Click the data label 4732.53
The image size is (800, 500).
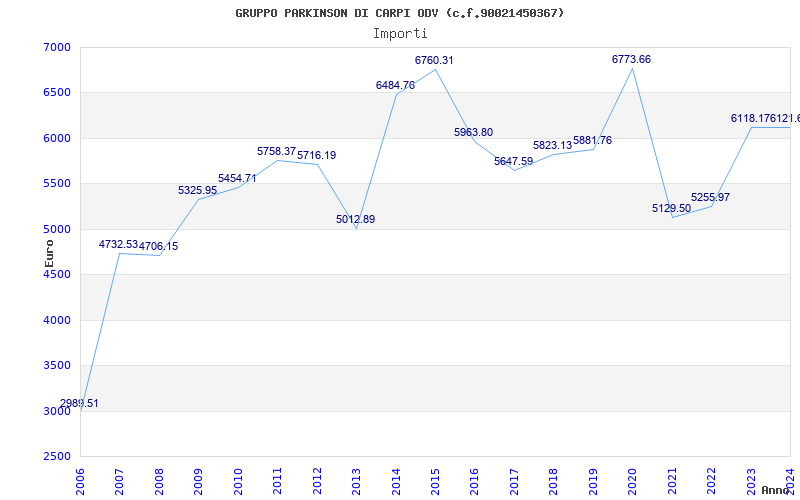pos(118,244)
